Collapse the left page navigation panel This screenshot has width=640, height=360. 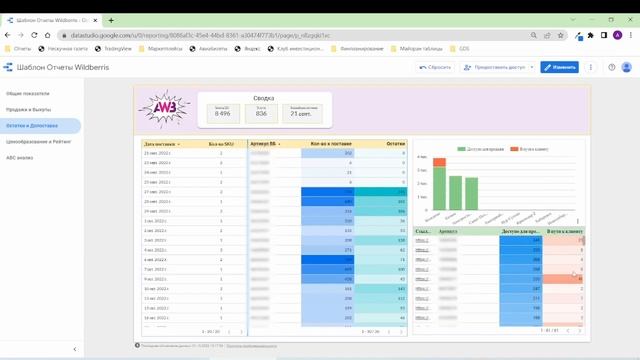pos(75,349)
